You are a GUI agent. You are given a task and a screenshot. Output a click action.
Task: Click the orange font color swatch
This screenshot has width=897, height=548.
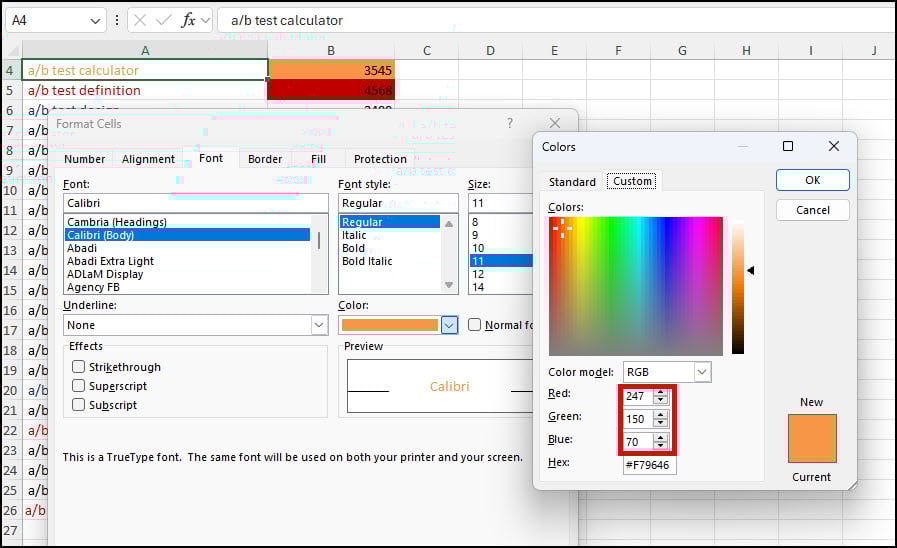pyautogui.click(x=390, y=325)
